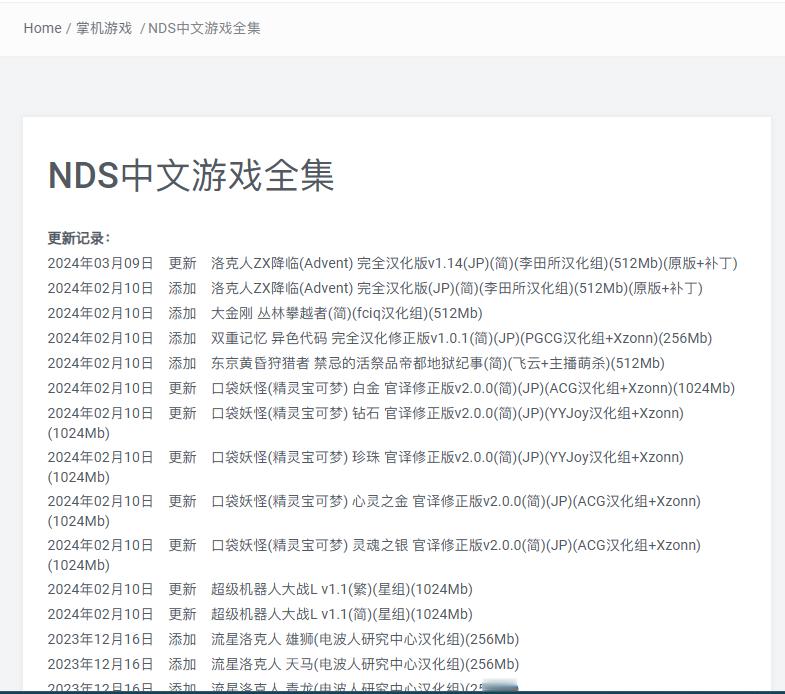Select 东京黄昏狩猎者 entry
This screenshot has height=694, width=785.
[x=438, y=364]
